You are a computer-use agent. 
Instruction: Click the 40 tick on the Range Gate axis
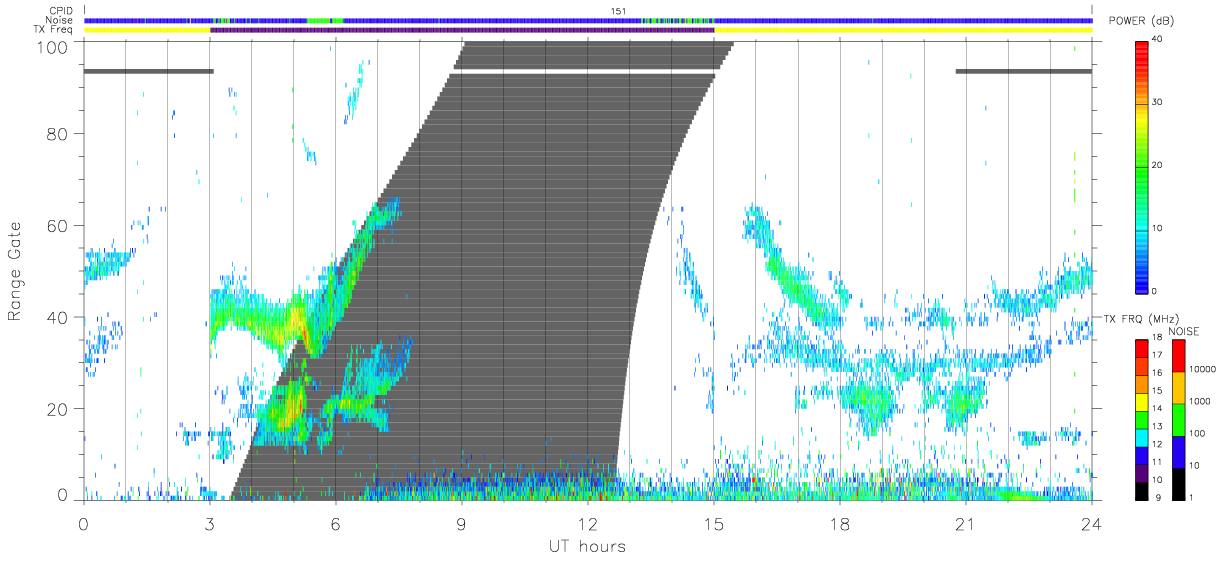pyautogui.click(x=57, y=318)
